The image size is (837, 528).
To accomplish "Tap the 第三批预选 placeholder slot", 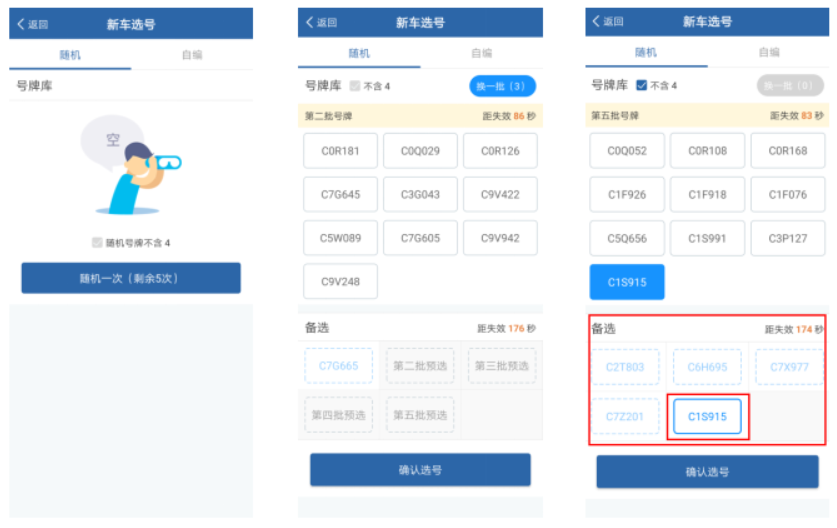I will click(x=500, y=366).
